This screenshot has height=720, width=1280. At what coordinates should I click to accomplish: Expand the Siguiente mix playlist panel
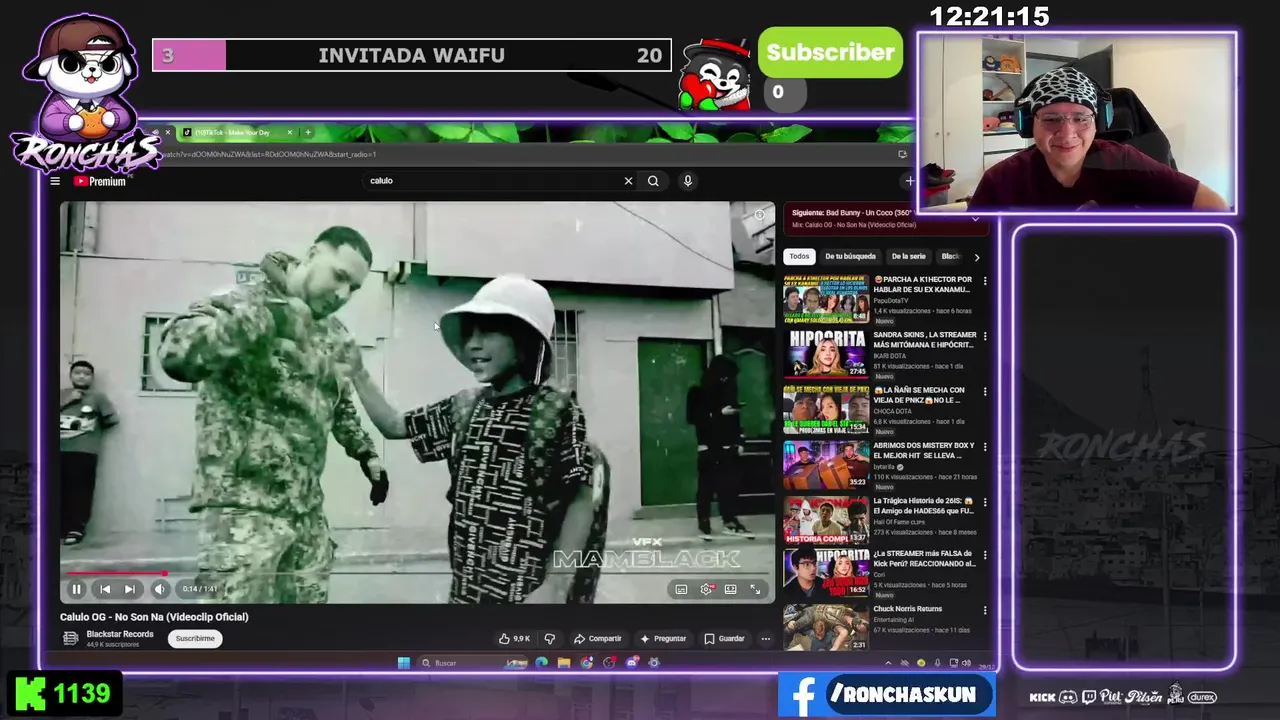975,218
